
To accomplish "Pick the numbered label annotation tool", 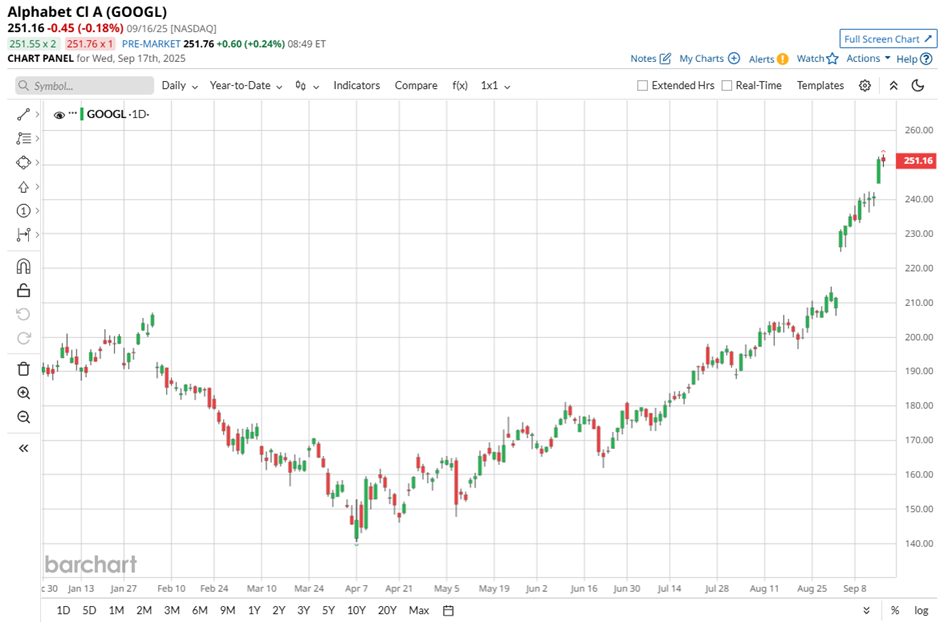I will click(x=23, y=210).
